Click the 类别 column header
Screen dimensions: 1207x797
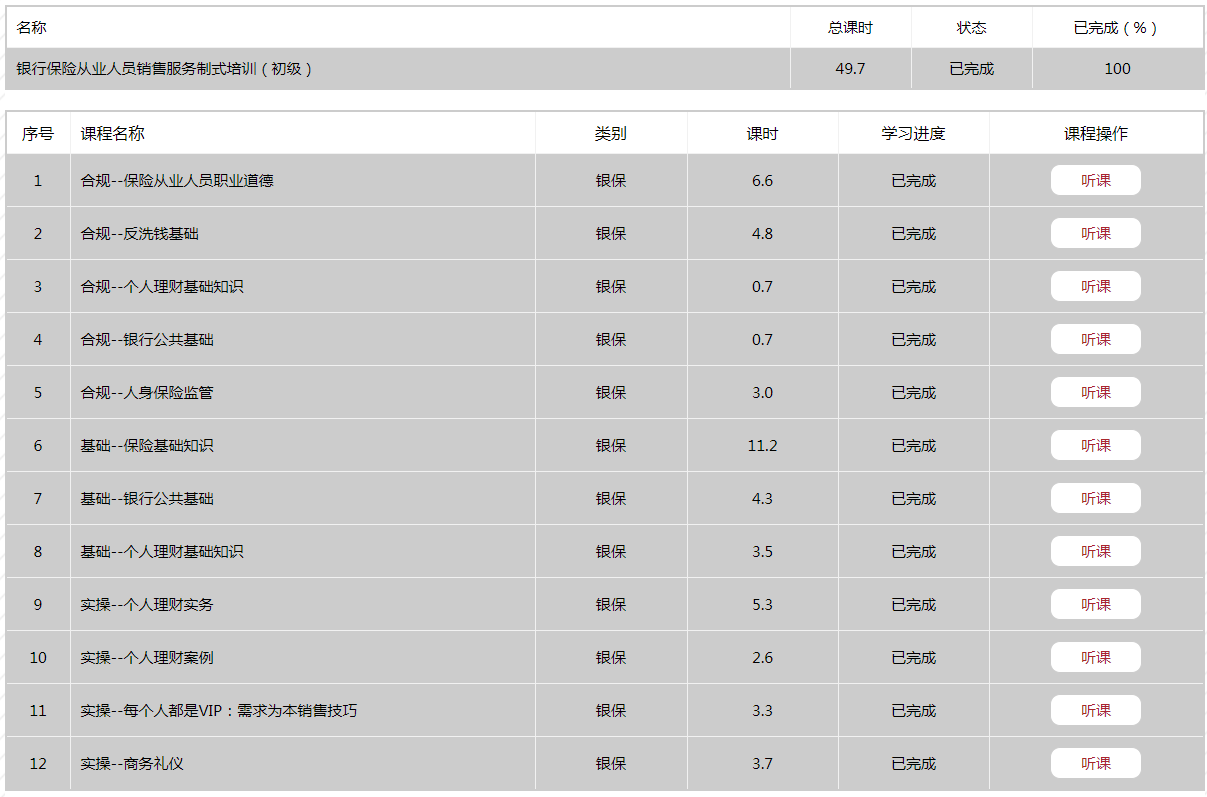coord(611,134)
